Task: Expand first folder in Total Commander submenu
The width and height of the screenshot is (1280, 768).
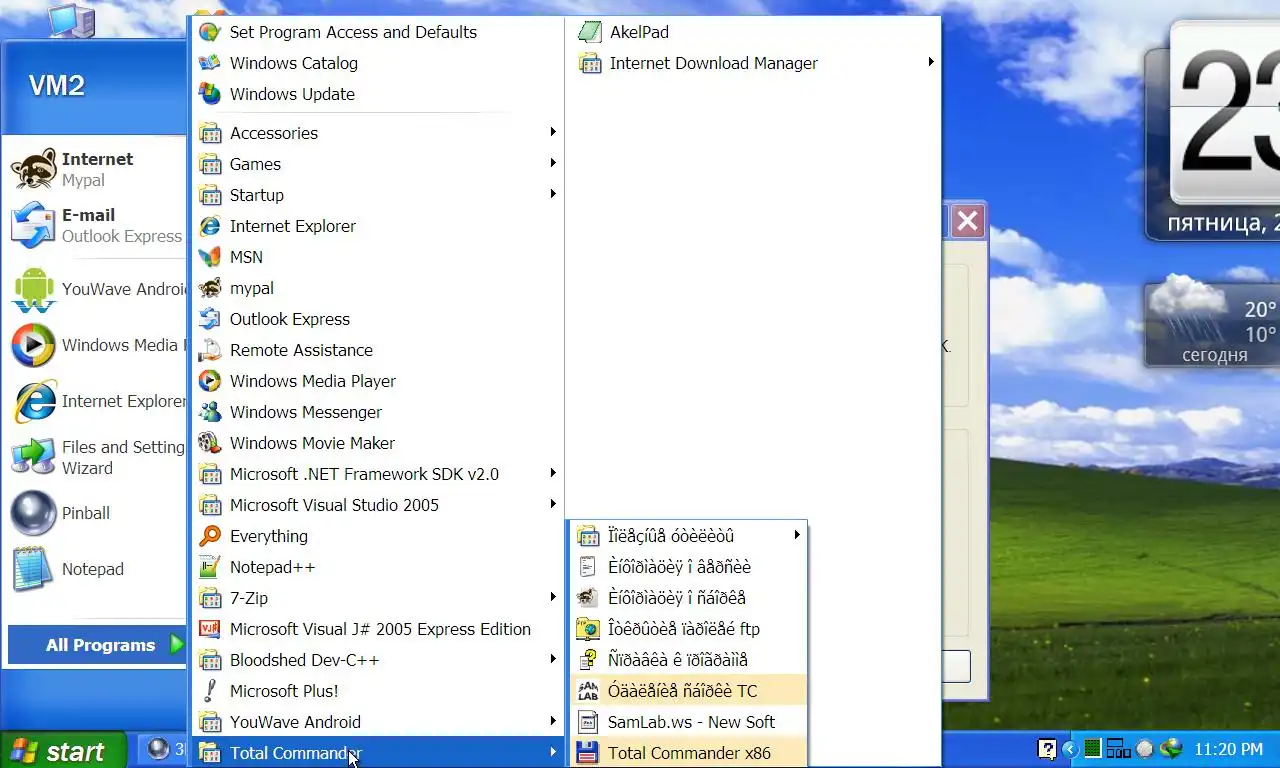Action: point(688,536)
